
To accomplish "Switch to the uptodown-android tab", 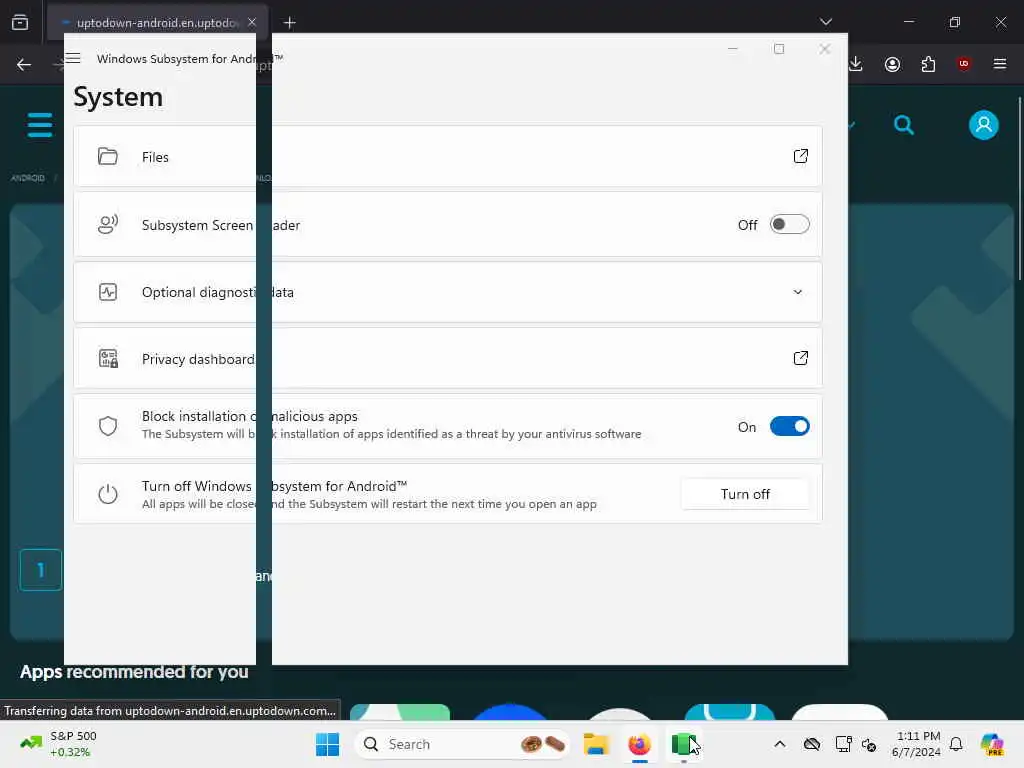I will [157, 23].
